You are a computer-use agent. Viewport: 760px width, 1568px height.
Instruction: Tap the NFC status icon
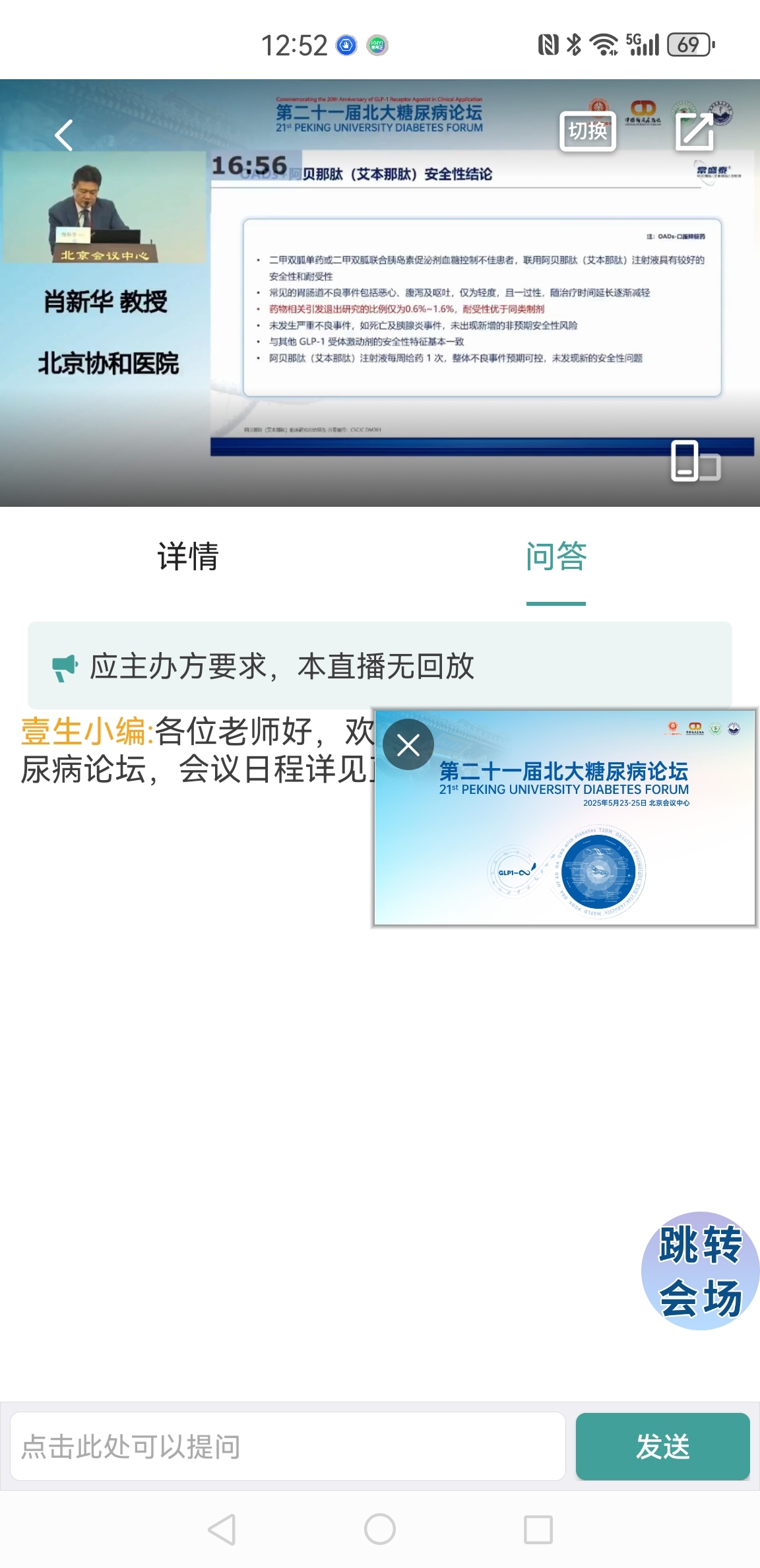point(548,45)
